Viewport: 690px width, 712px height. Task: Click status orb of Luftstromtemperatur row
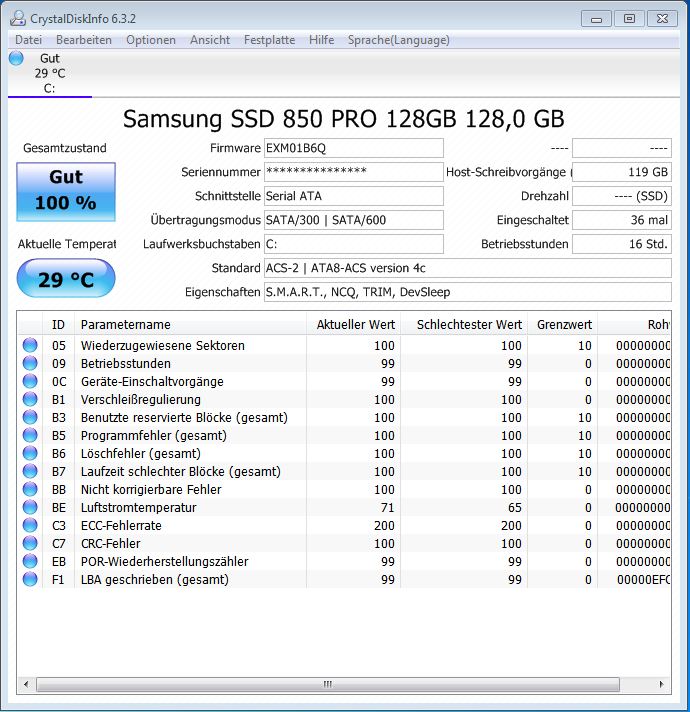[x=30, y=507]
